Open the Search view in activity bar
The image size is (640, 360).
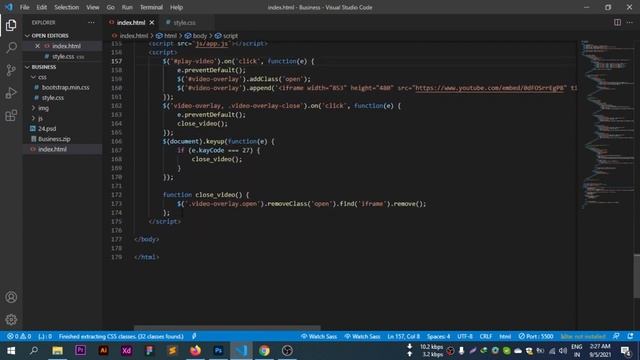[11, 48]
